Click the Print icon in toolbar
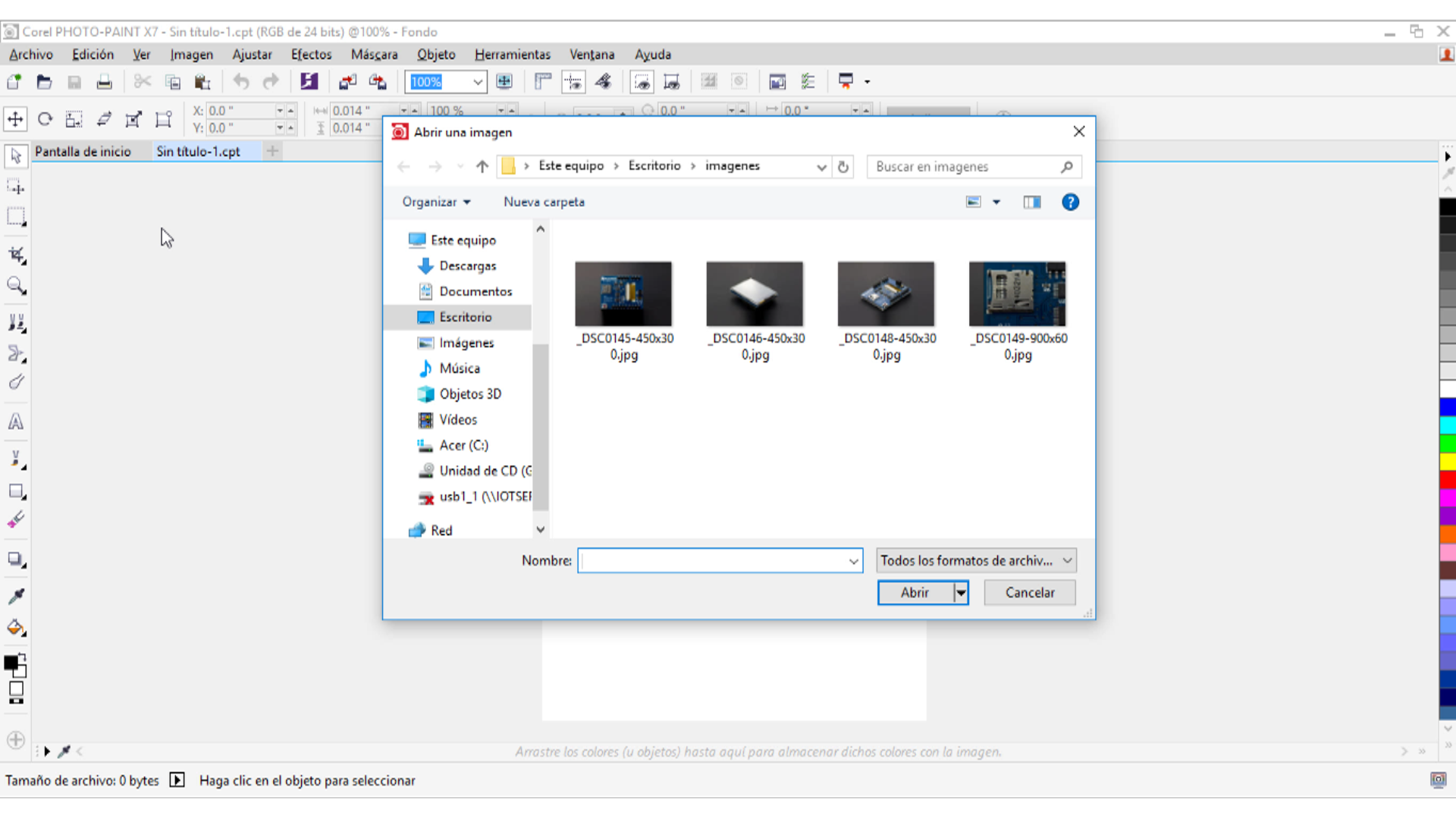The width and height of the screenshot is (1456, 819). (104, 82)
